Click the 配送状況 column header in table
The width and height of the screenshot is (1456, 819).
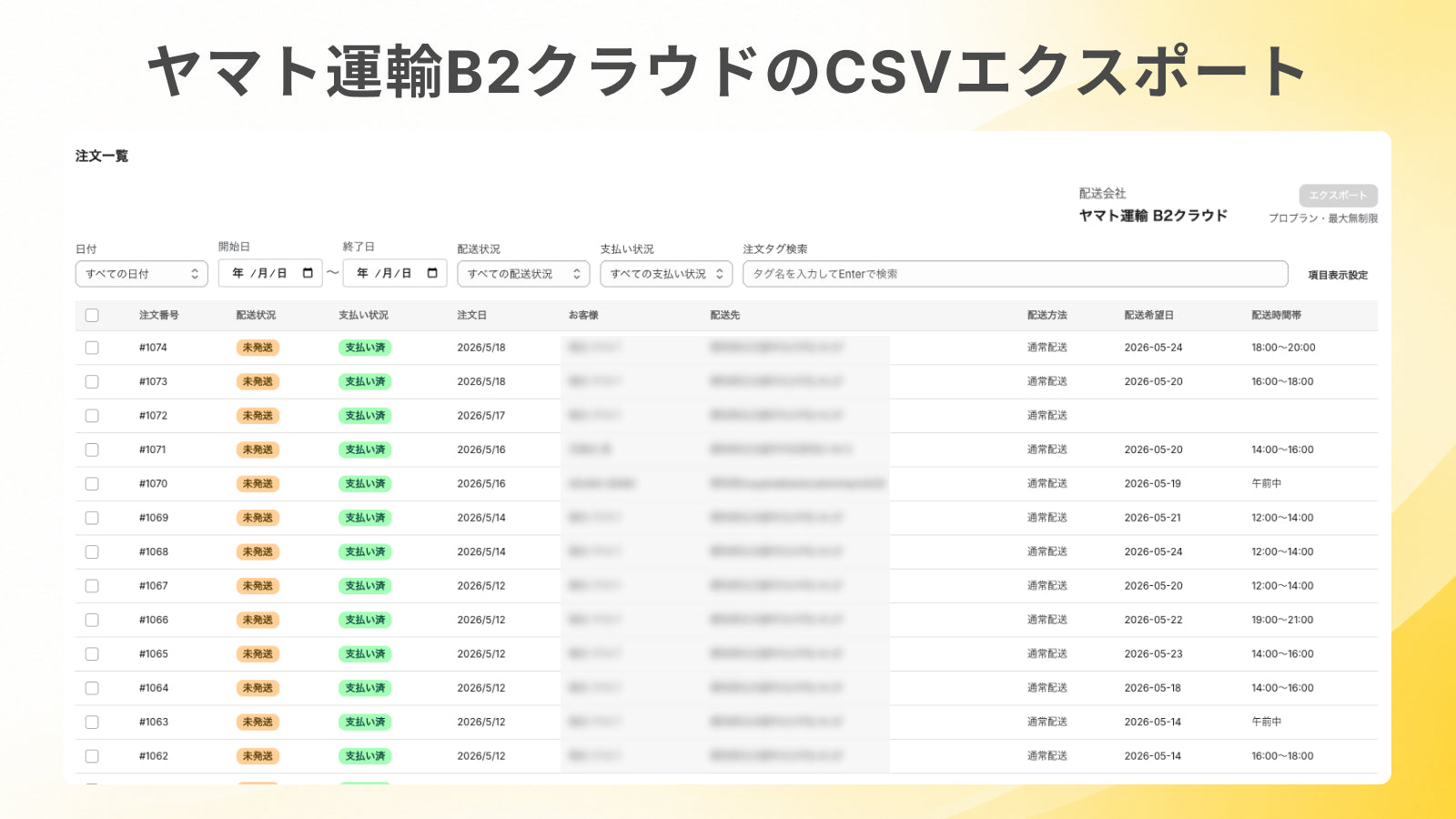pos(256,315)
